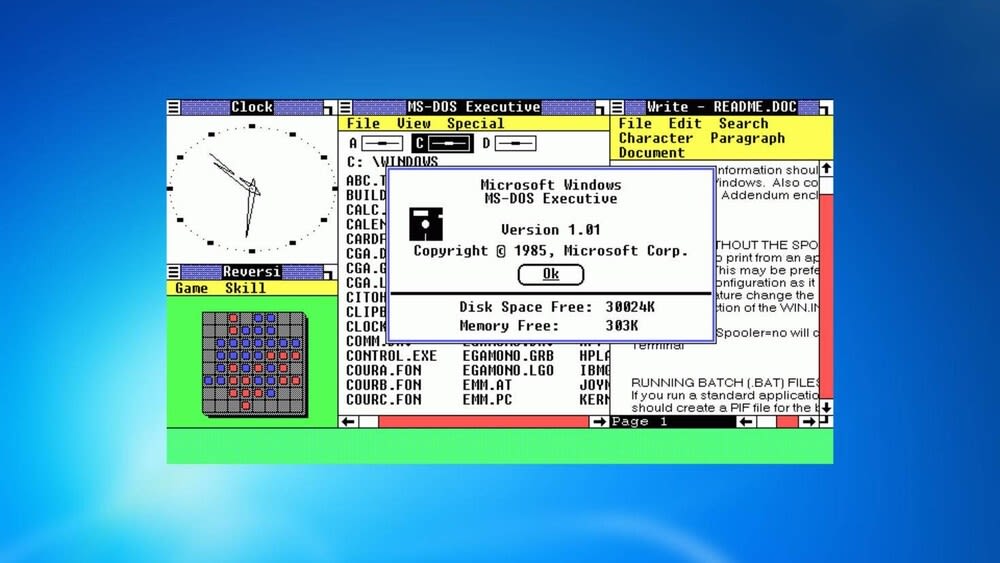Open the View menu in MS-DOS Executive
Viewport: 1000px width, 563px height.
(x=413, y=124)
